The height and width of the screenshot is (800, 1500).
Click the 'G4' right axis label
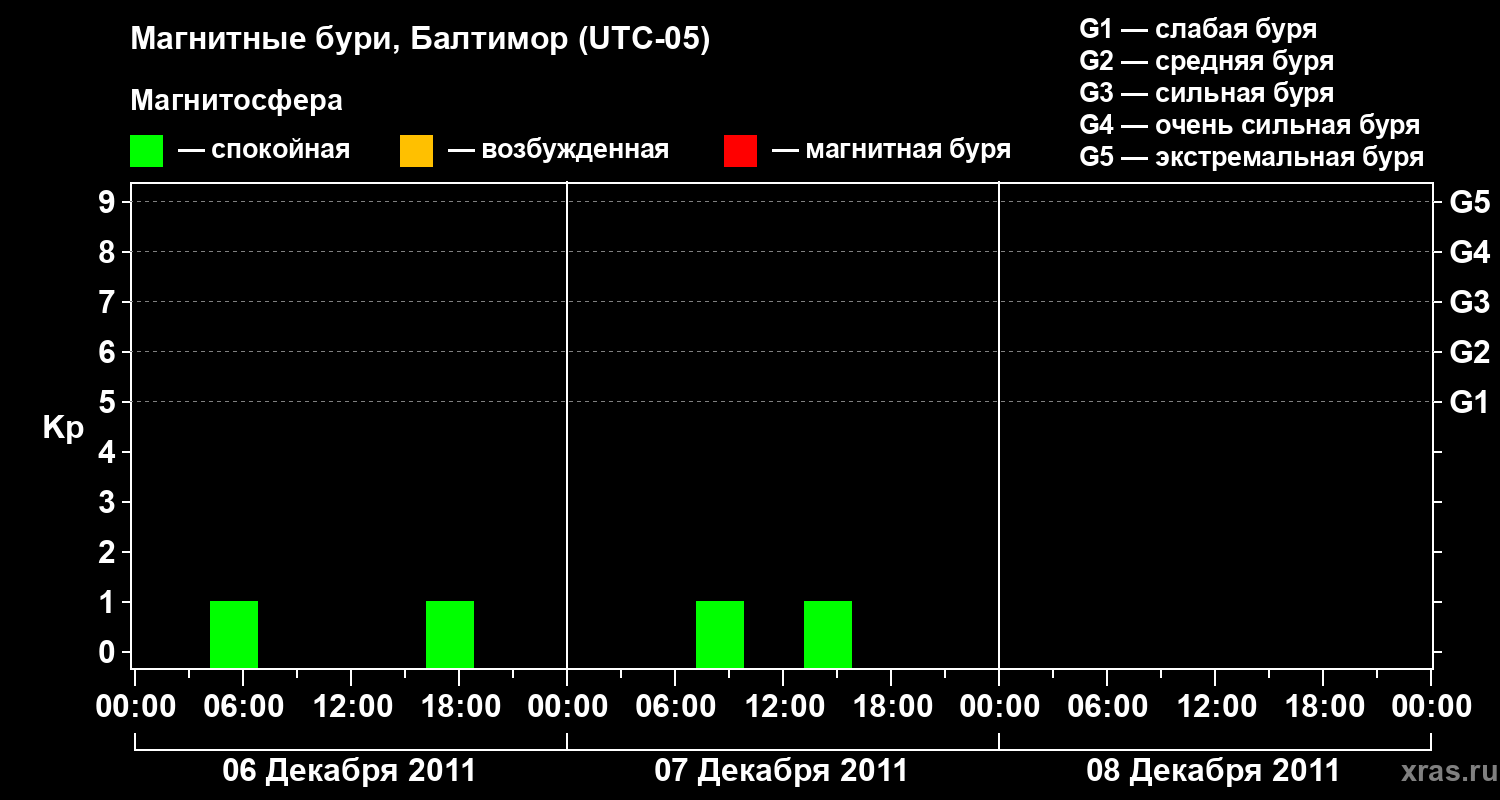point(1470,252)
